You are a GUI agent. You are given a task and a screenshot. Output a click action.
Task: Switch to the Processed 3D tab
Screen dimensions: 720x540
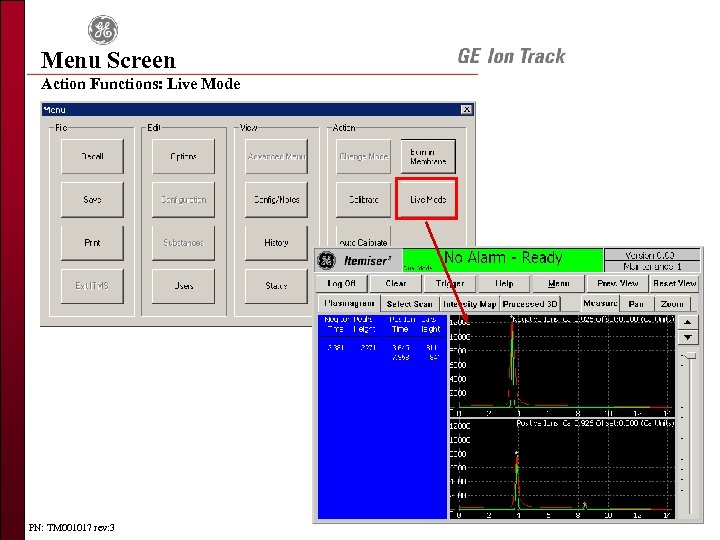pyautogui.click(x=530, y=304)
